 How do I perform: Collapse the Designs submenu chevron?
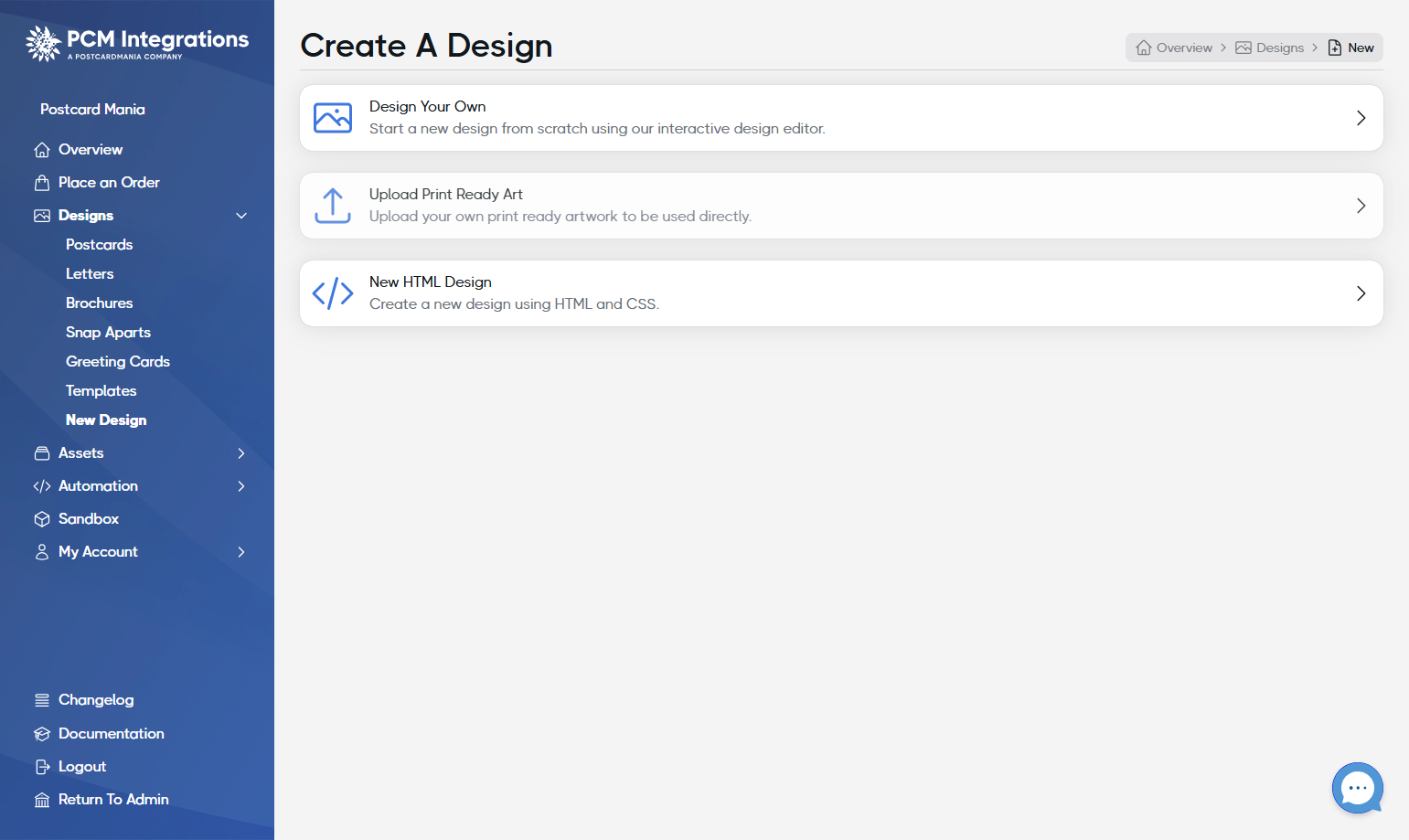tap(241, 216)
